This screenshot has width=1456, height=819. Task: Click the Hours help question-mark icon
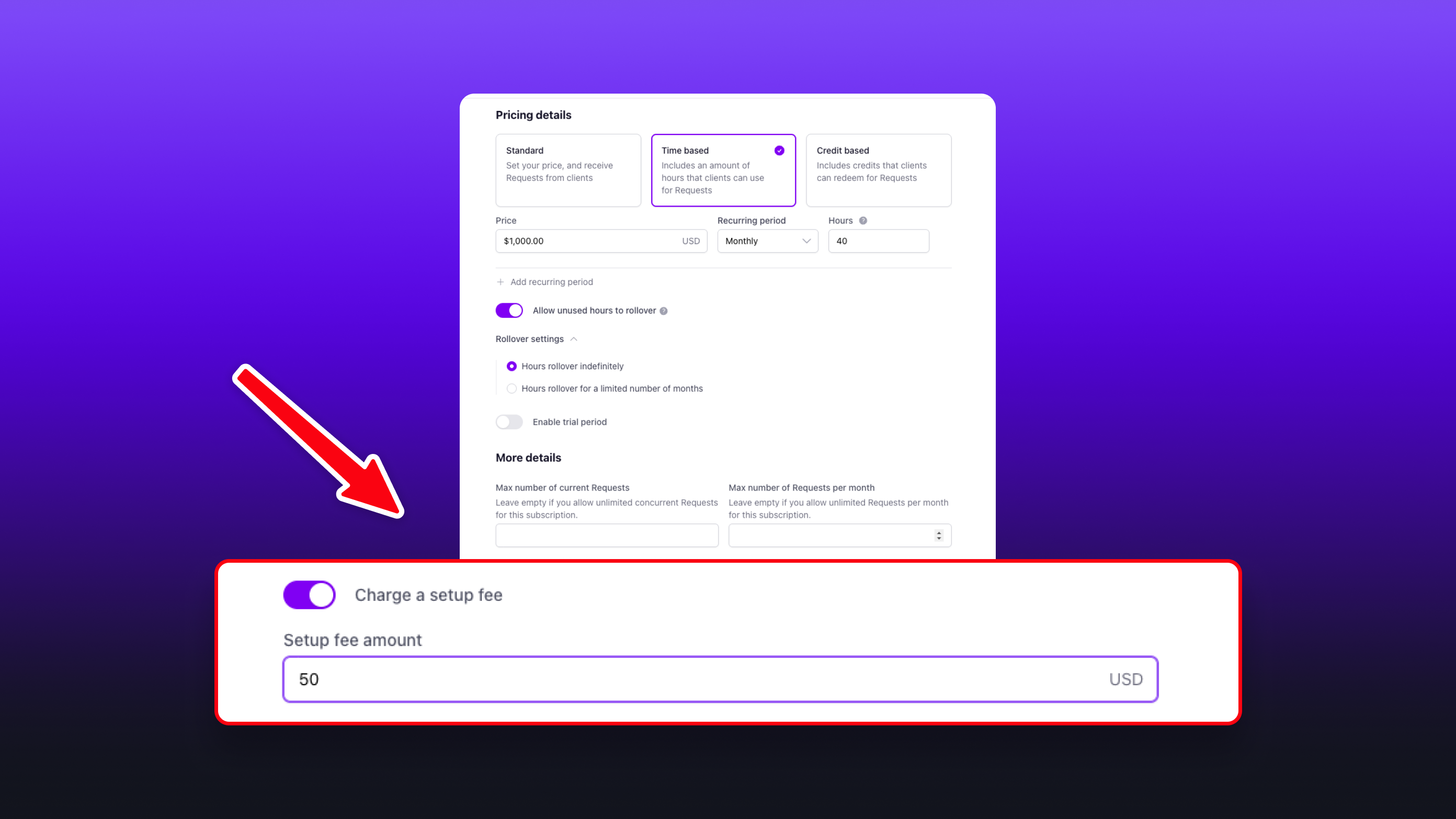(863, 220)
